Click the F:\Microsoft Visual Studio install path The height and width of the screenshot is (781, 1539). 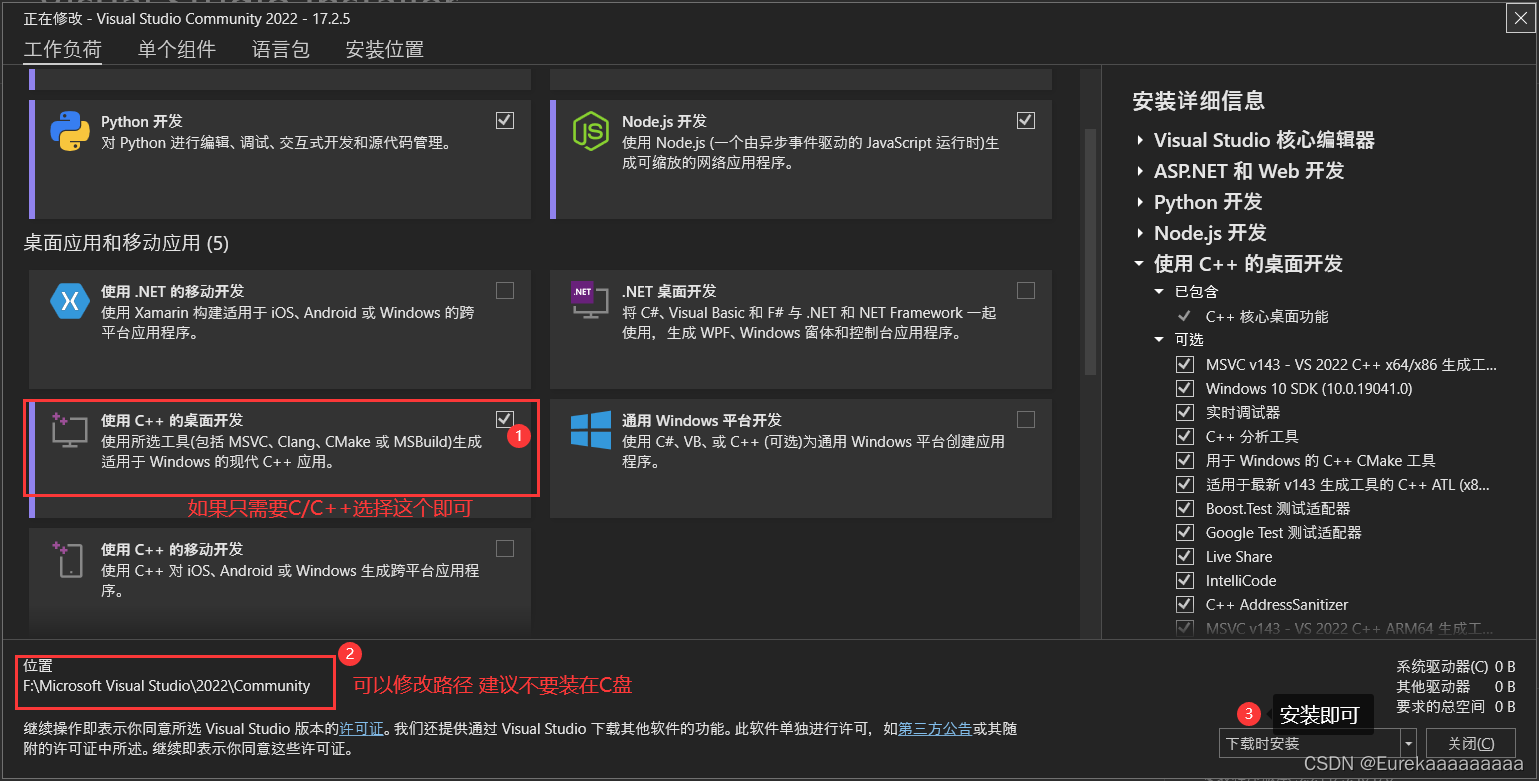[167, 686]
